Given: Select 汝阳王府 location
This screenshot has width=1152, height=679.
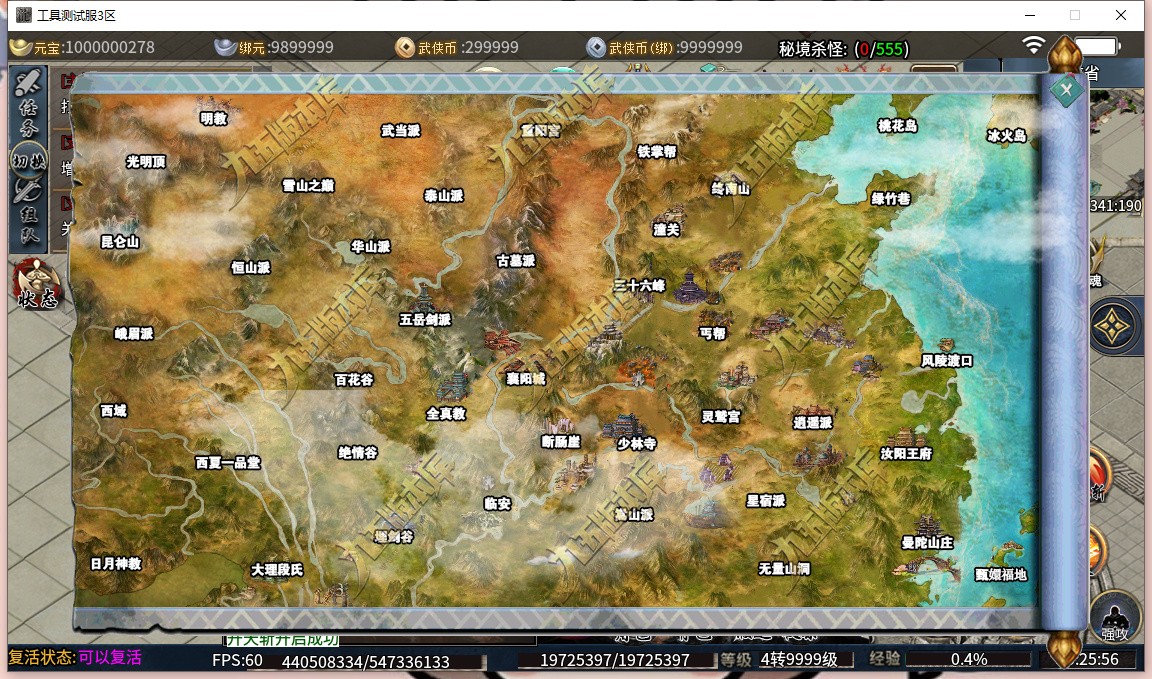Looking at the screenshot, I should coord(907,454).
